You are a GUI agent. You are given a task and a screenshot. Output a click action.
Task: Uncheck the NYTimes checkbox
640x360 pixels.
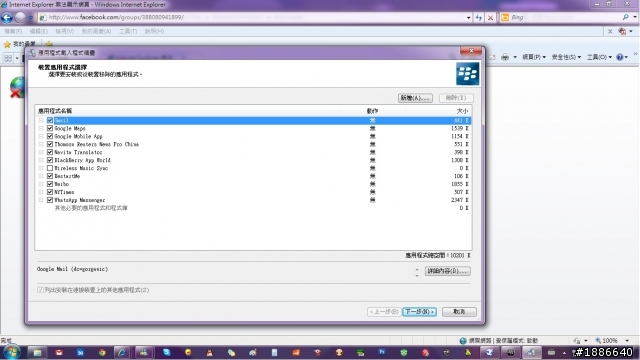coord(50,192)
